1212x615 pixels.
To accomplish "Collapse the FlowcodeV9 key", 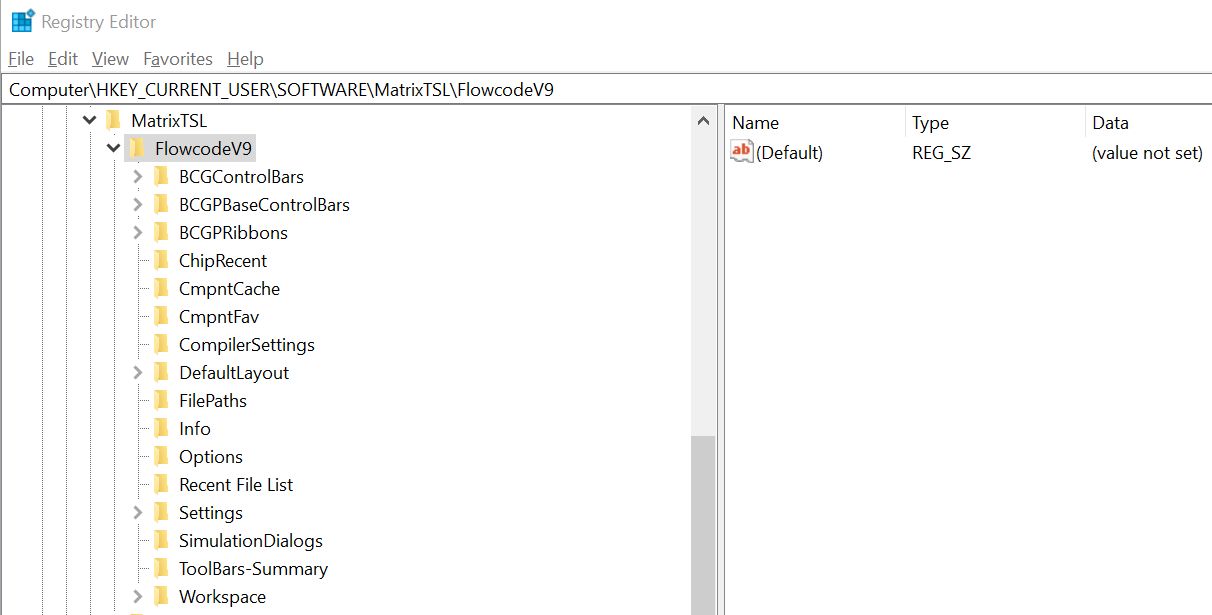I will coord(114,149).
